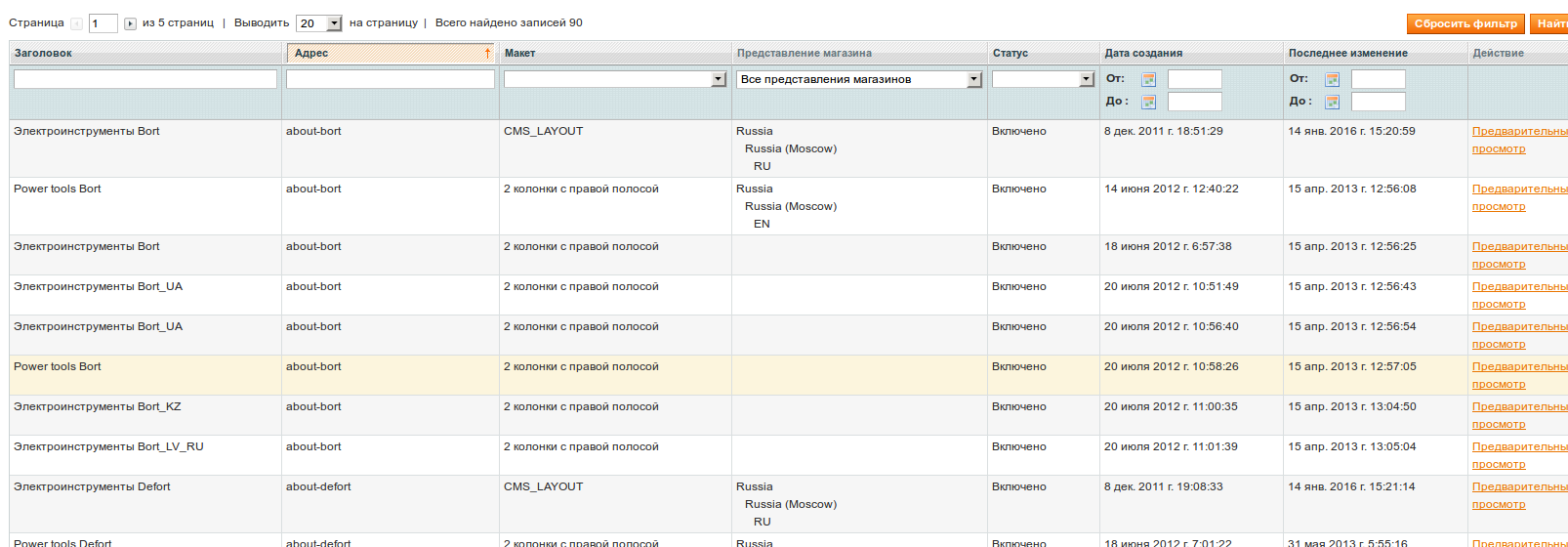Click date 15 апр. 2013 г. 13:04:50
This screenshot has width=1568, height=547.
tap(1352, 406)
